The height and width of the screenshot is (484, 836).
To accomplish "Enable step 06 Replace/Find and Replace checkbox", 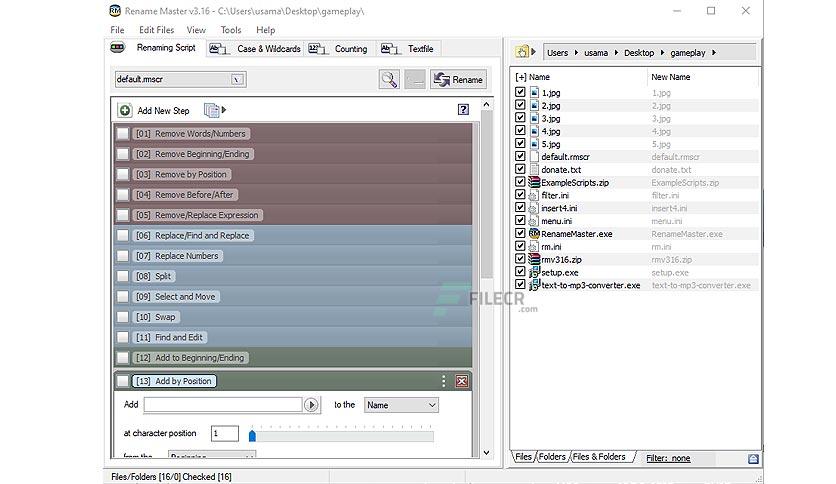I will [x=123, y=236].
